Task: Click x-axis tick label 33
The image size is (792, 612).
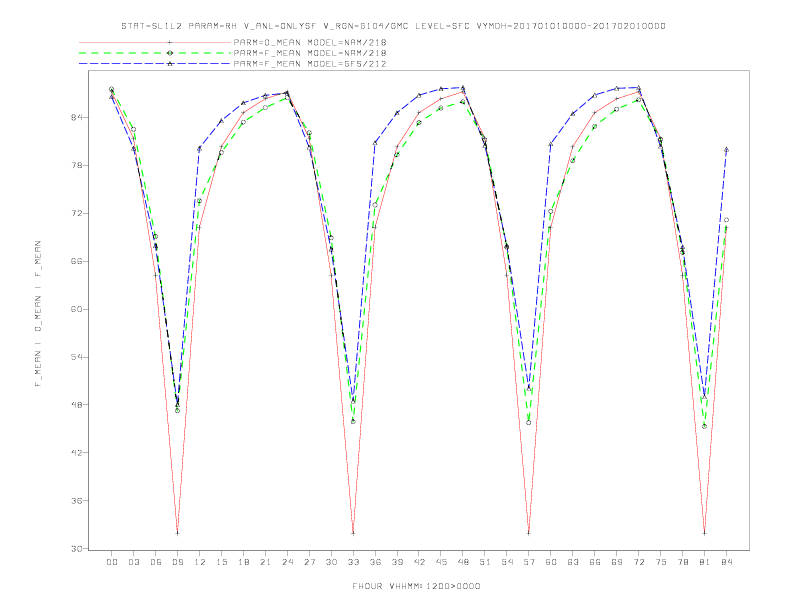Action: tap(353, 562)
